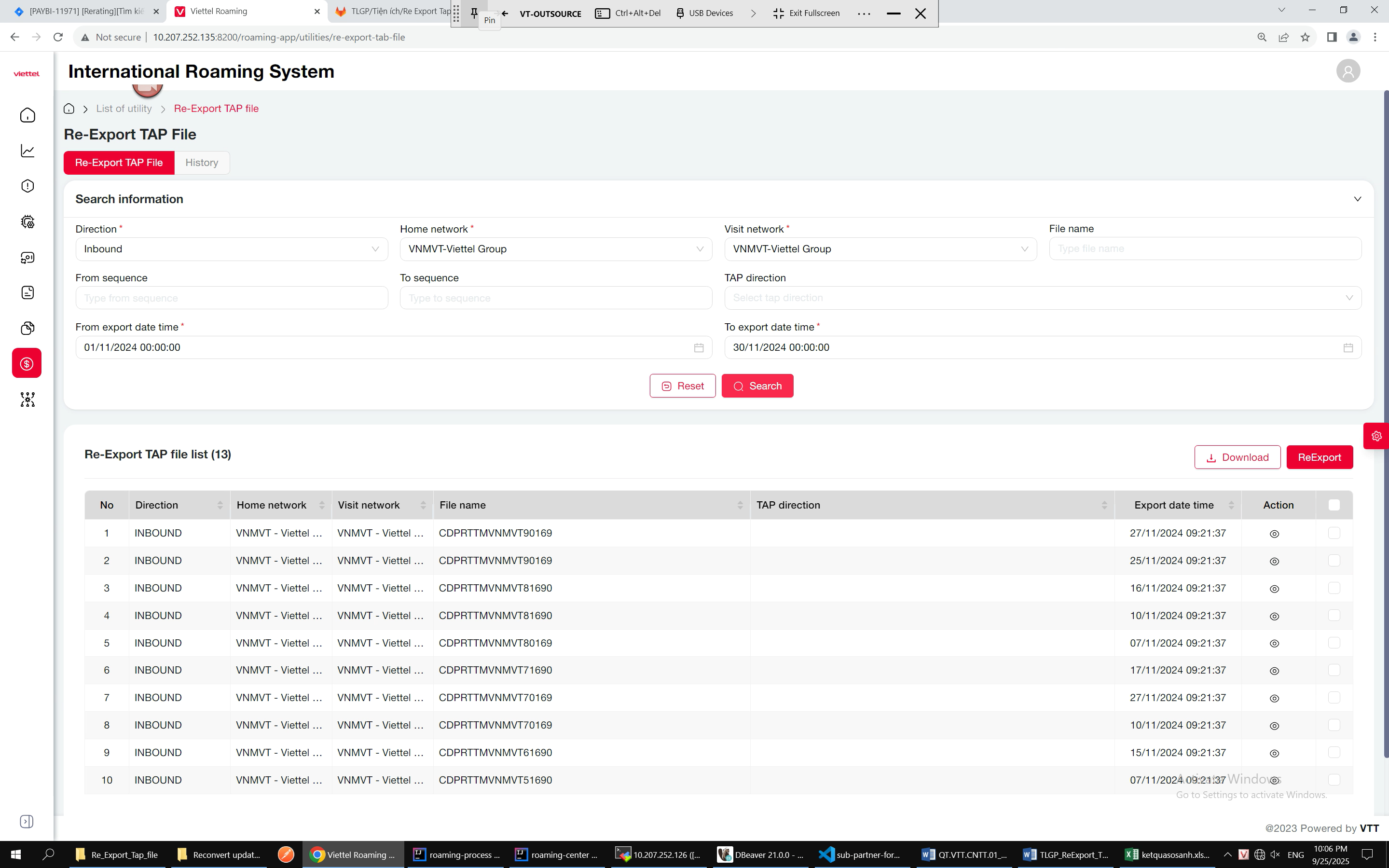Toggle the select-all checkbox in the table header
This screenshot has width=1389, height=868.
click(1334, 505)
